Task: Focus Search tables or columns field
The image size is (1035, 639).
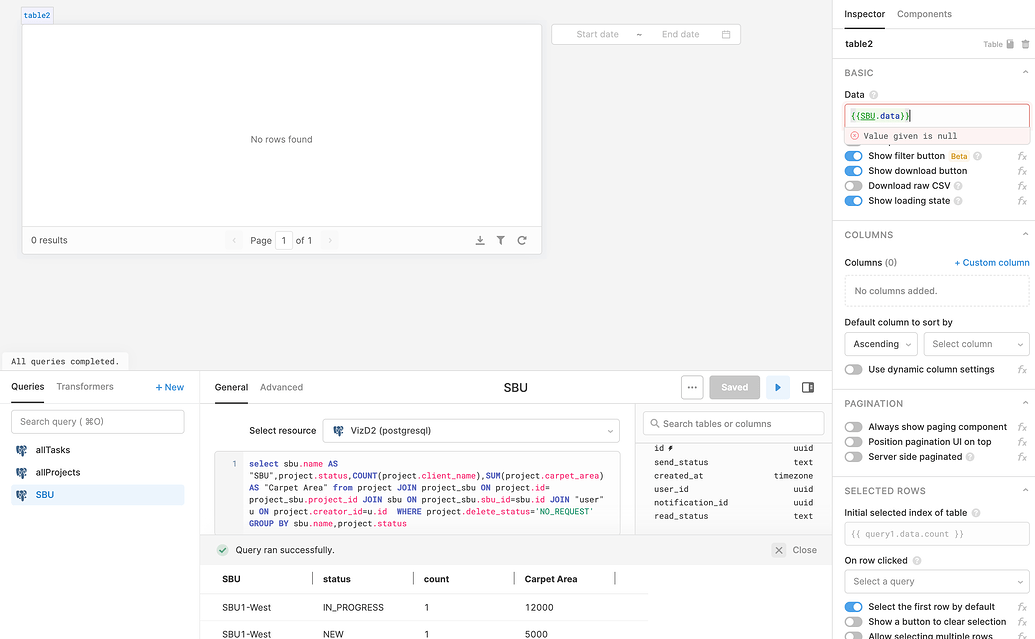Action: pos(733,424)
